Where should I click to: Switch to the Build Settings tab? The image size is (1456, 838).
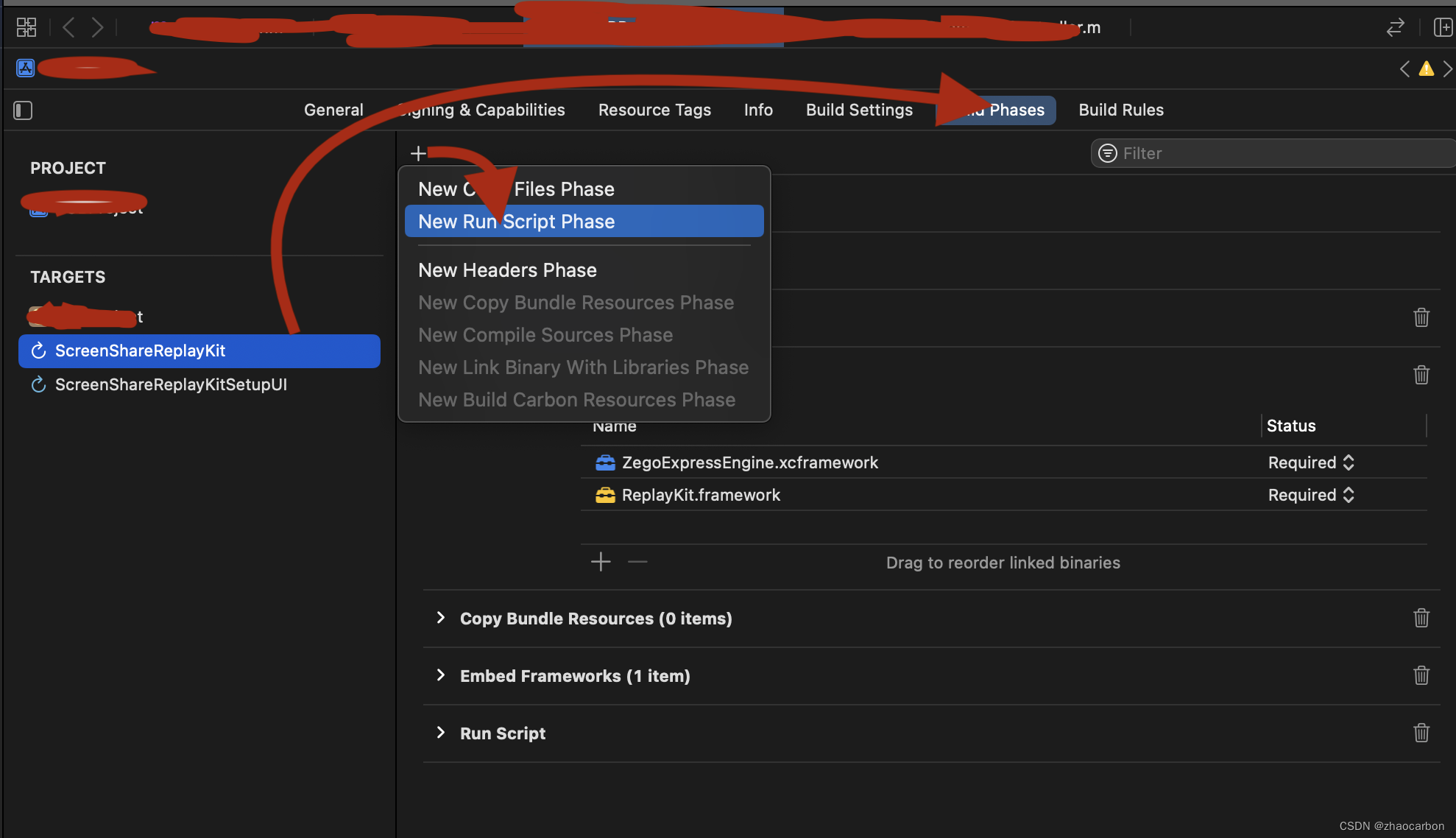coord(858,110)
